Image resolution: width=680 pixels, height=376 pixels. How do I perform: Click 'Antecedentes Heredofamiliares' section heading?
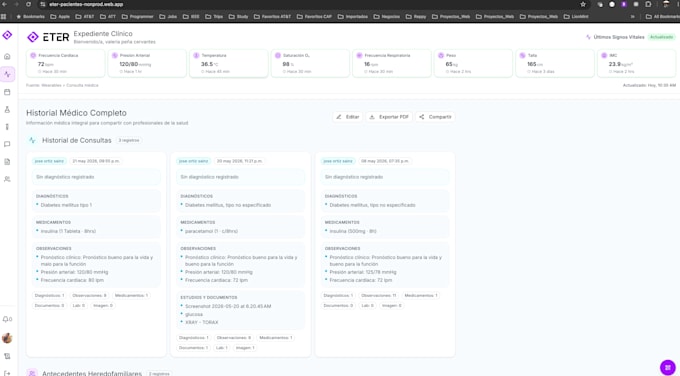[92, 373]
